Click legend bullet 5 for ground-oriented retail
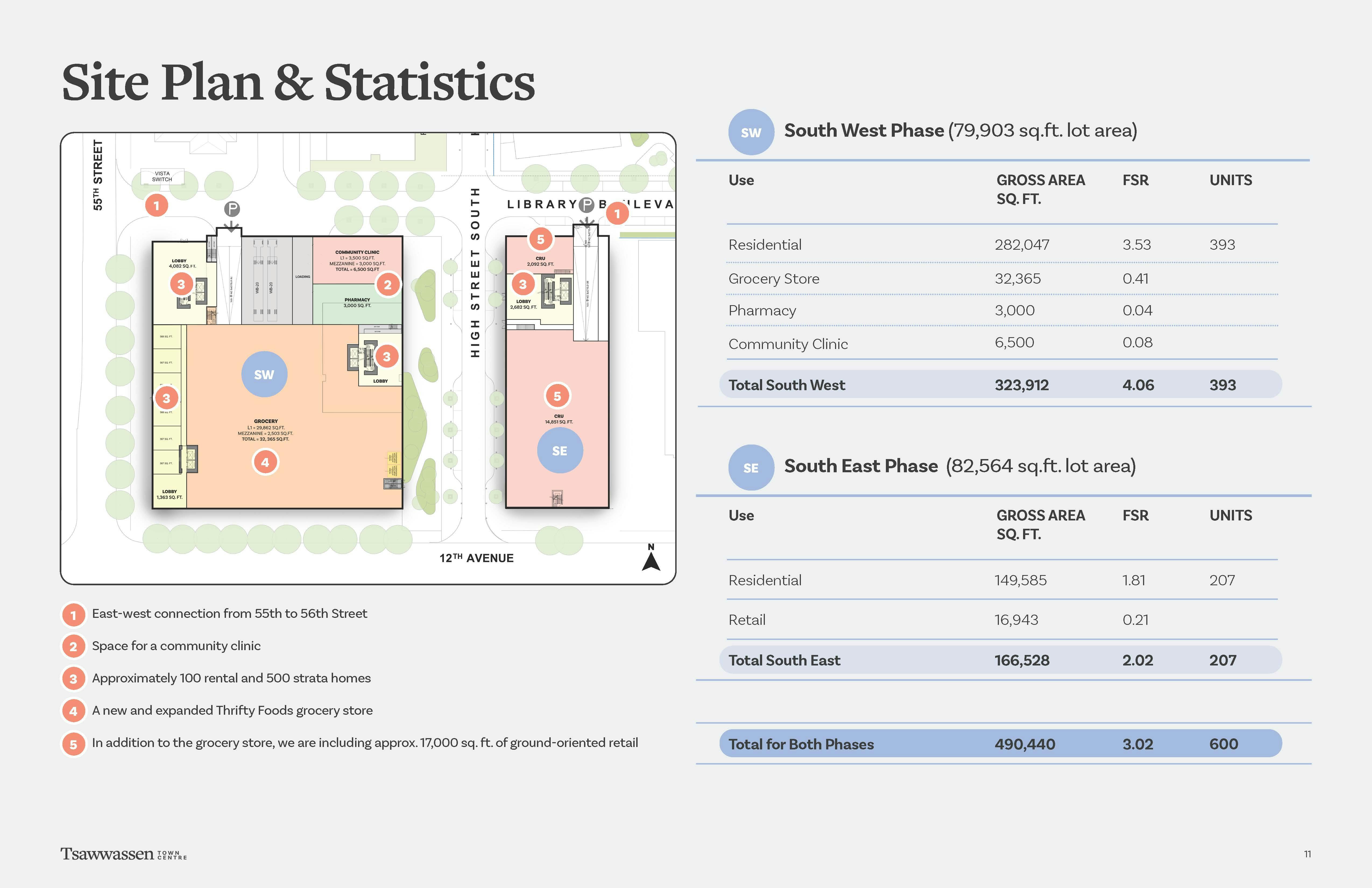The height and width of the screenshot is (888, 1372). click(73, 744)
